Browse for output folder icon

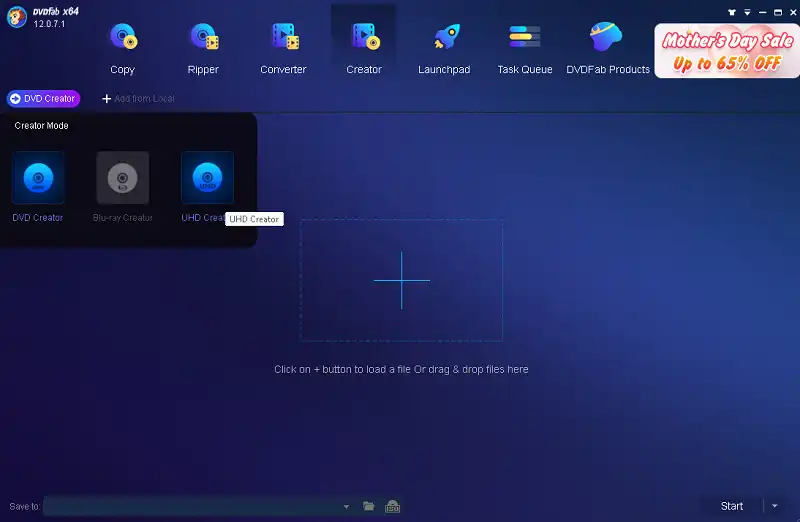pyautogui.click(x=369, y=507)
